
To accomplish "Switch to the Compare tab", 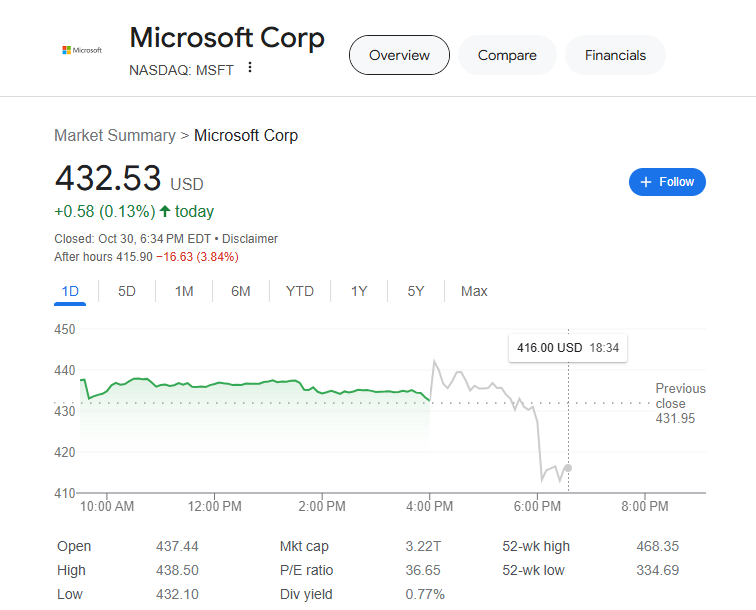I will (x=507, y=55).
